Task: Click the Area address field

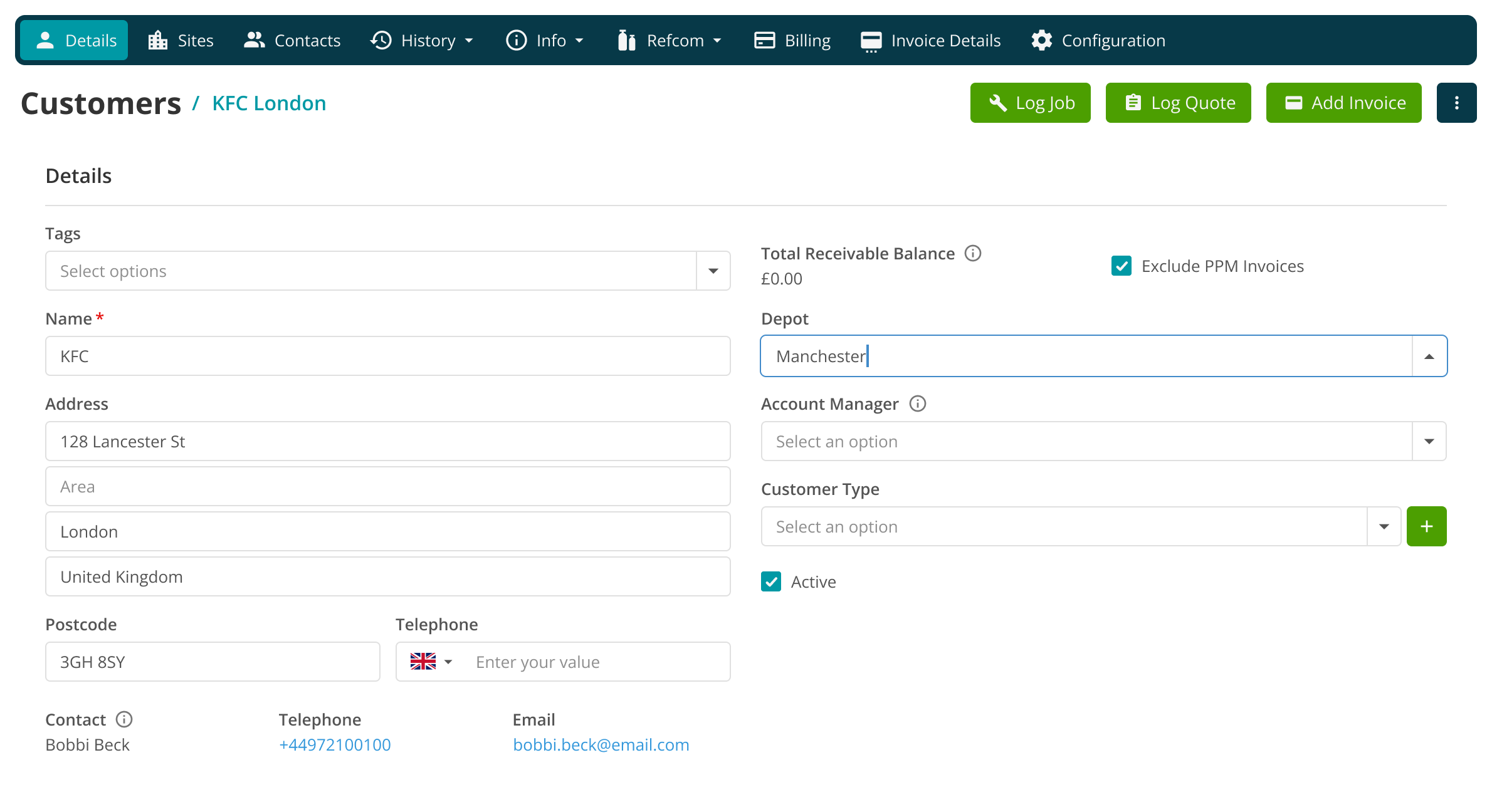Action: point(388,486)
